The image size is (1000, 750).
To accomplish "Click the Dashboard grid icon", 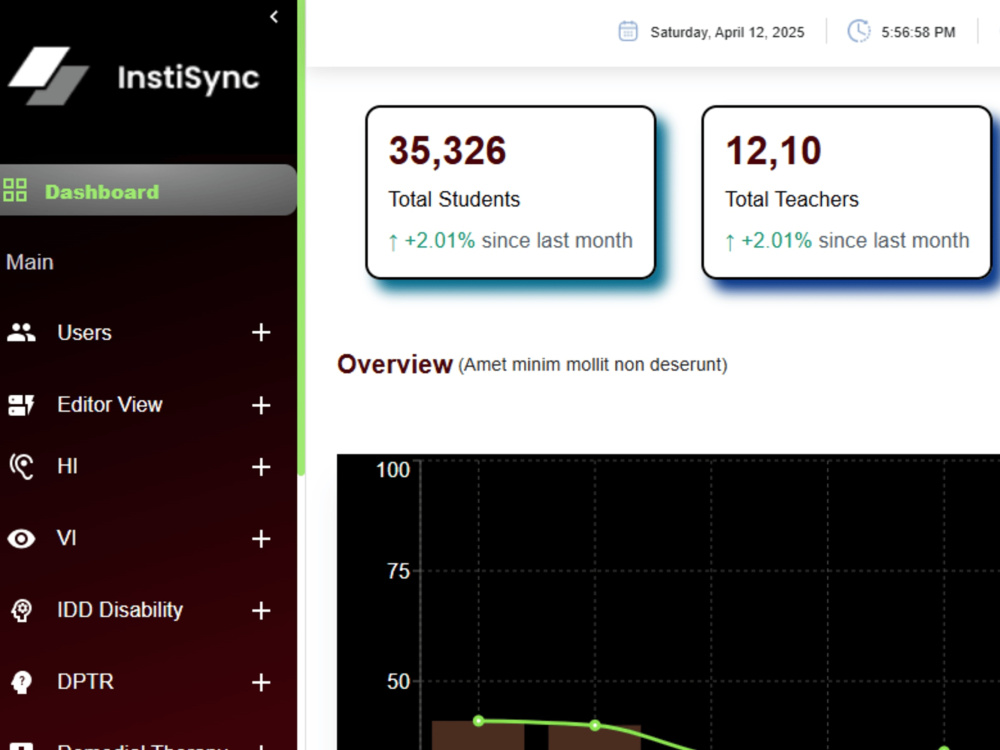I will [x=15, y=190].
